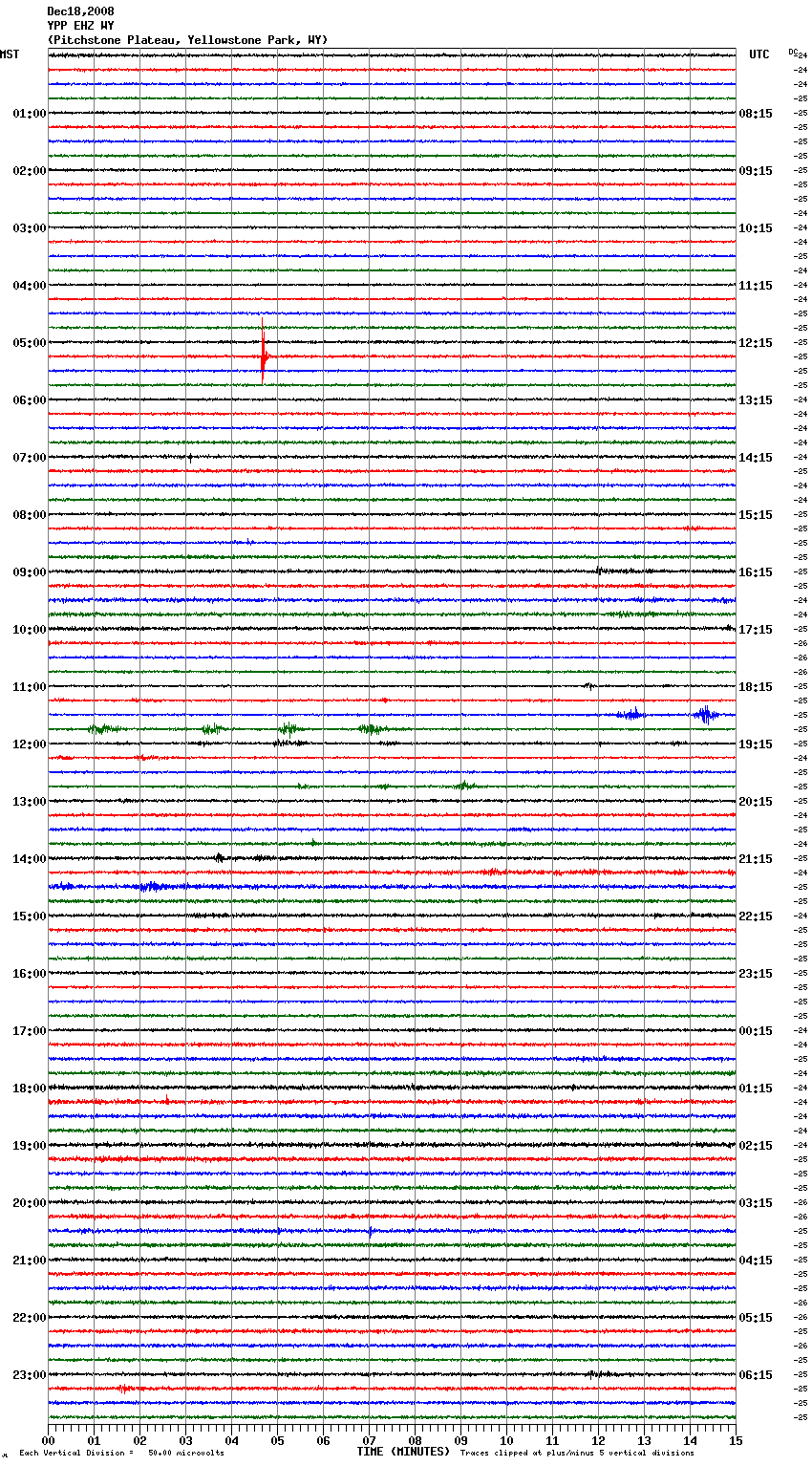Click the 09:15 UTC time label

click(x=756, y=171)
